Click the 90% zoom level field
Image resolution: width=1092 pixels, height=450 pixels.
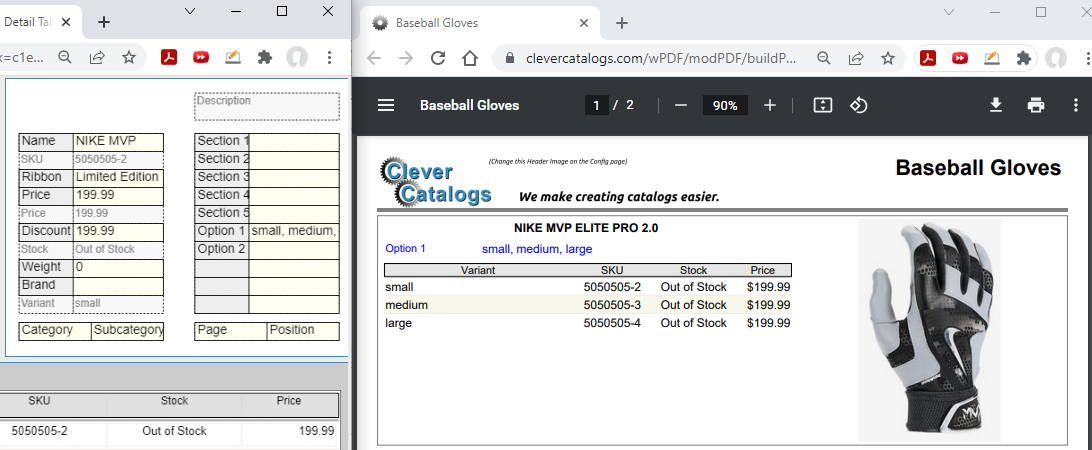coord(725,105)
